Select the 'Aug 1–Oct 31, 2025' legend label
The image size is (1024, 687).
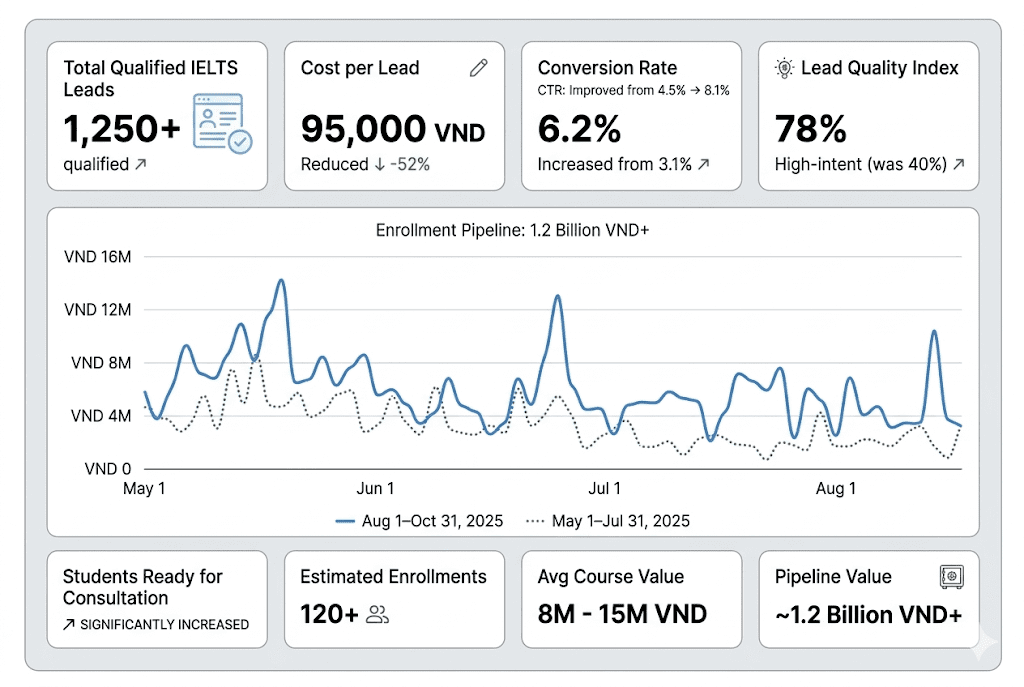432,521
